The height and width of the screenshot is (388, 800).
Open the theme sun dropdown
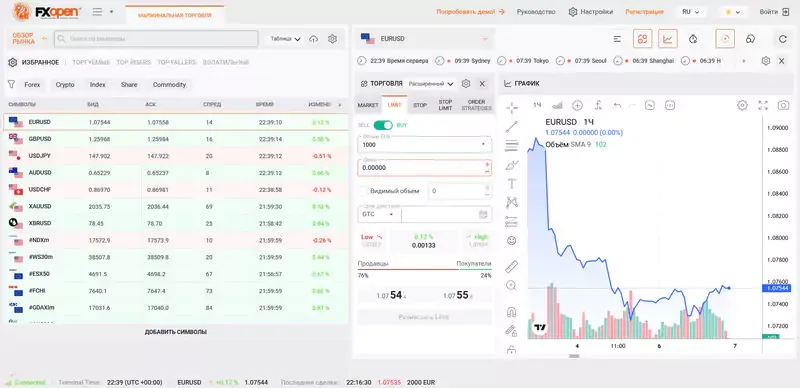[733, 12]
